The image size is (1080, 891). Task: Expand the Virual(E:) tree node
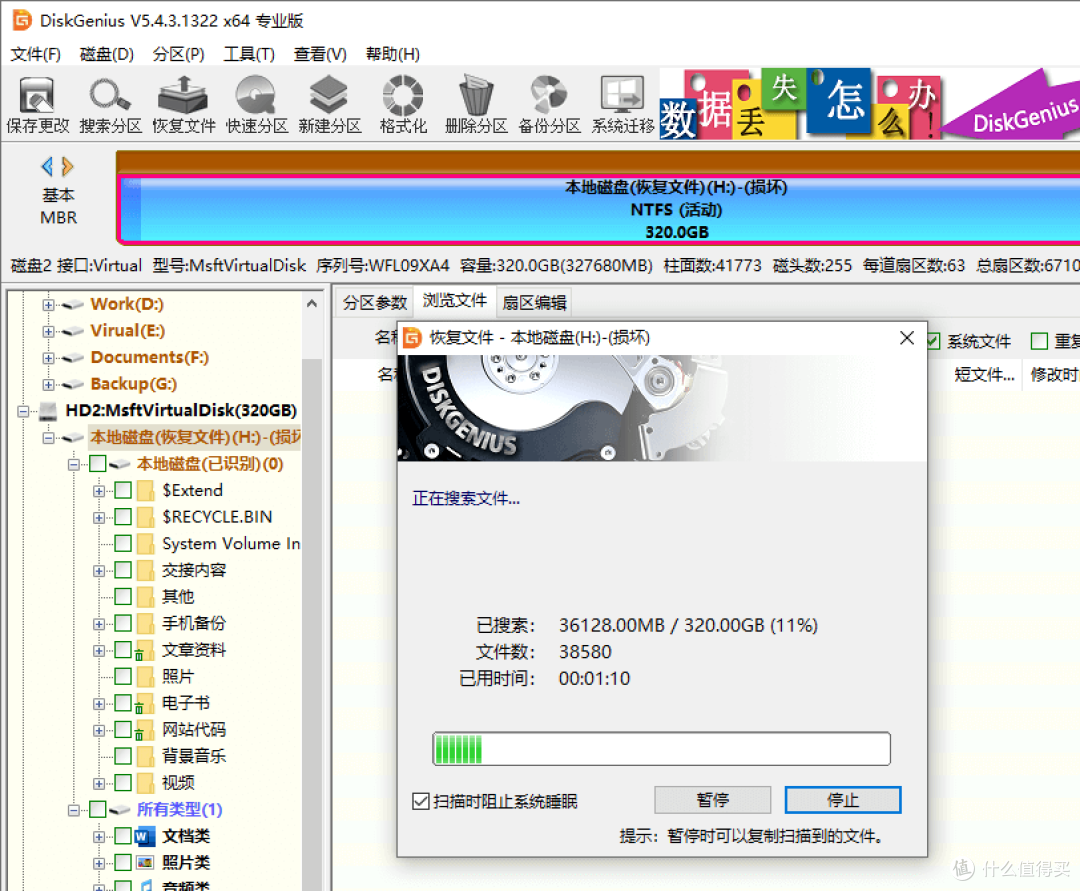[48, 332]
